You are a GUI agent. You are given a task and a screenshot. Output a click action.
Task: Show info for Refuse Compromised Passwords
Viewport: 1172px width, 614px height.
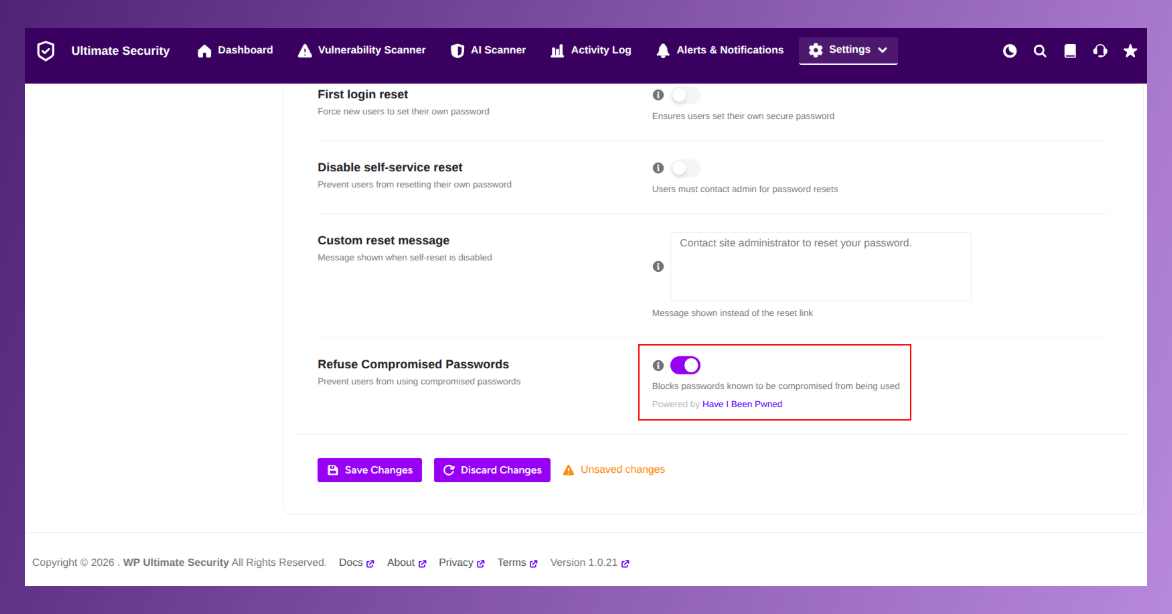coord(658,366)
